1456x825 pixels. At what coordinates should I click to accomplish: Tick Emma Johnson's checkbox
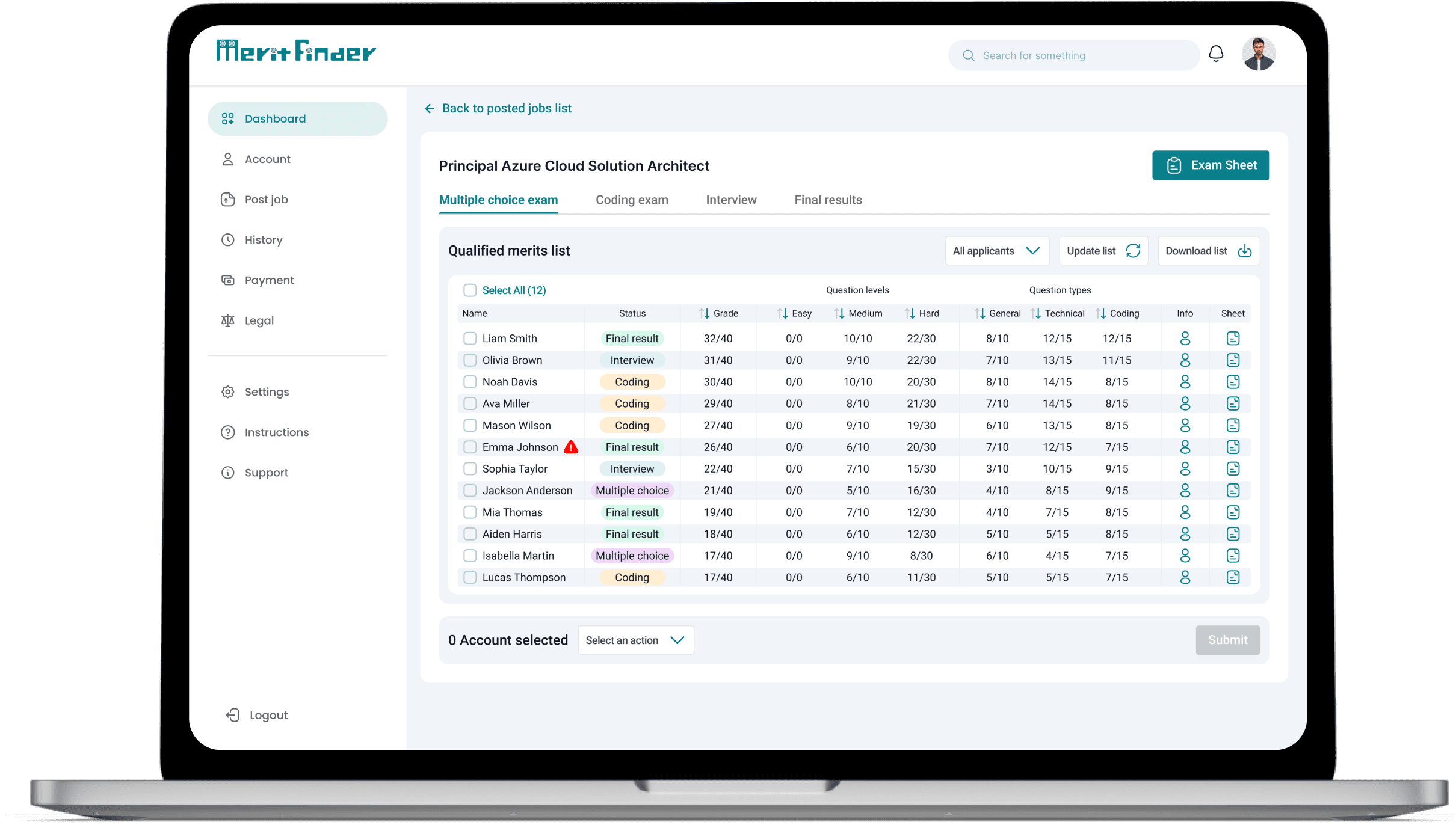(x=470, y=447)
